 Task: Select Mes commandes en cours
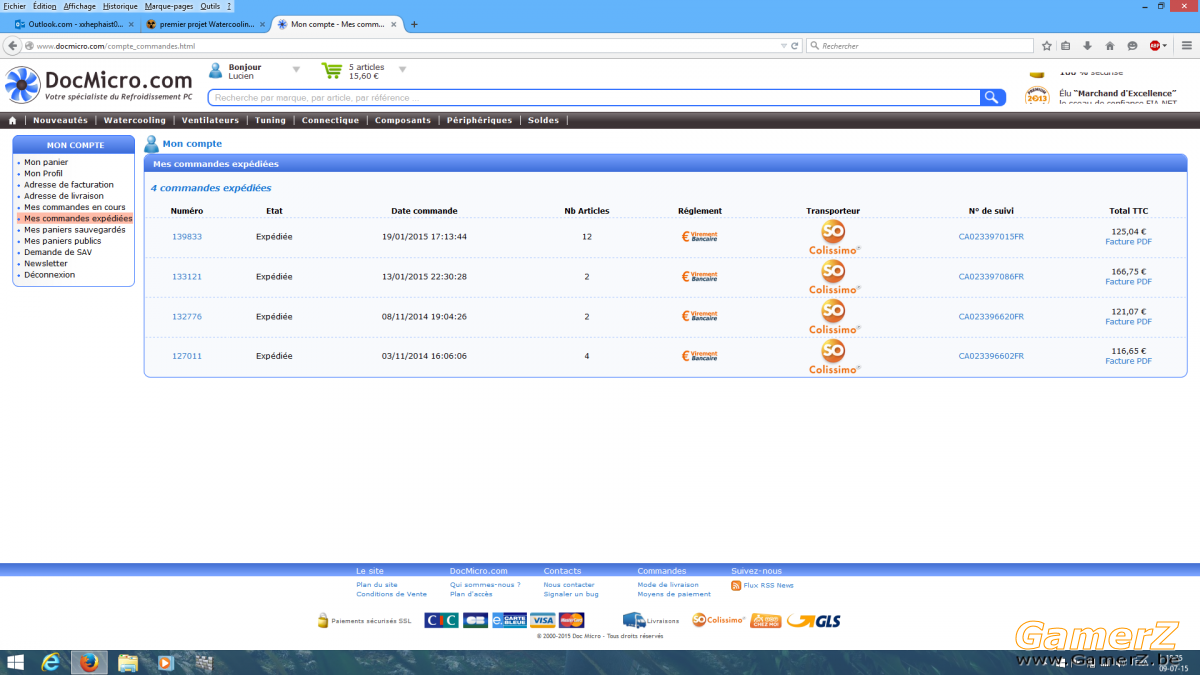[75, 207]
